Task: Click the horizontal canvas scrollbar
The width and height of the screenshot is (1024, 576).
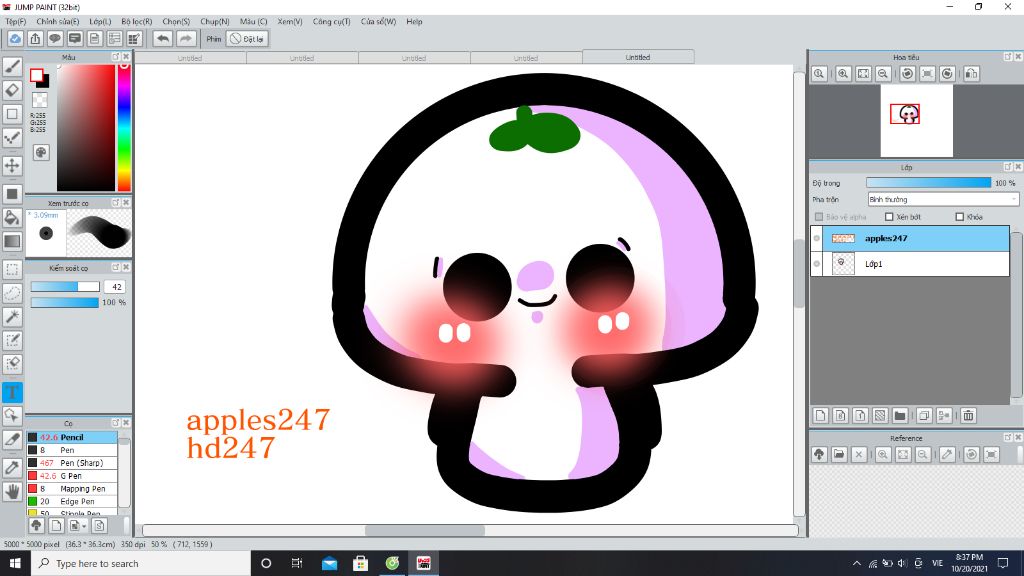Action: [x=424, y=530]
